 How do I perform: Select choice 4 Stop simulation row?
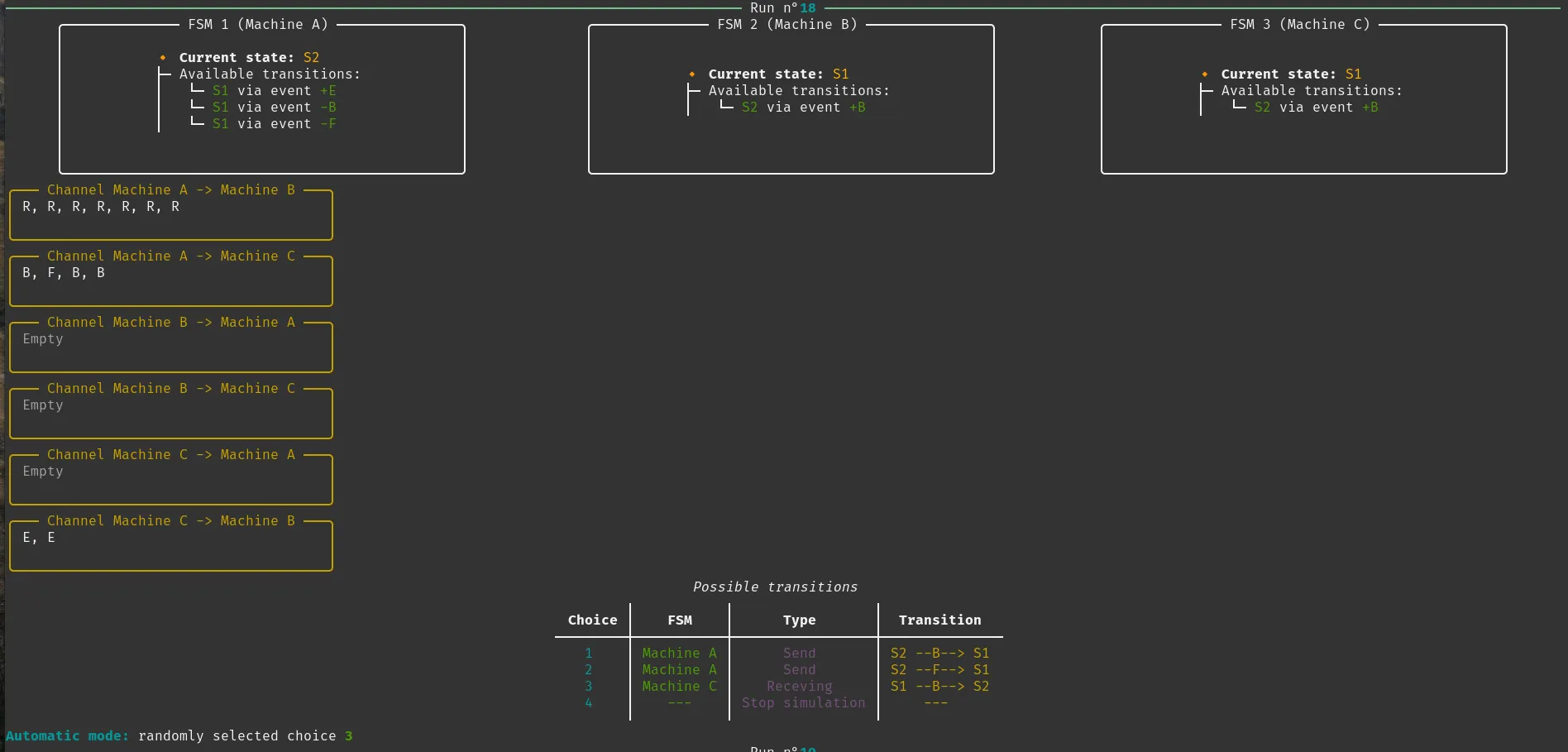click(802, 703)
